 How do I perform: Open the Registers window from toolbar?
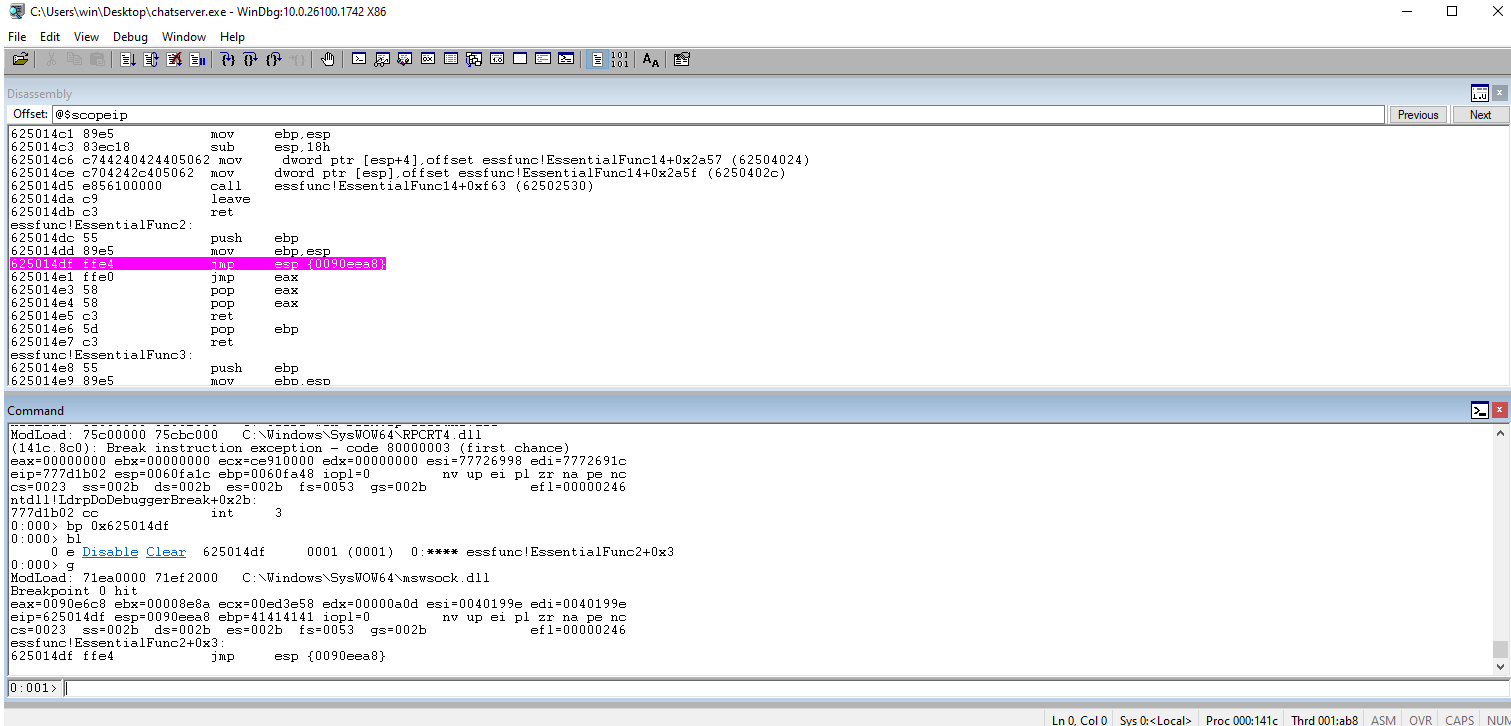428,60
